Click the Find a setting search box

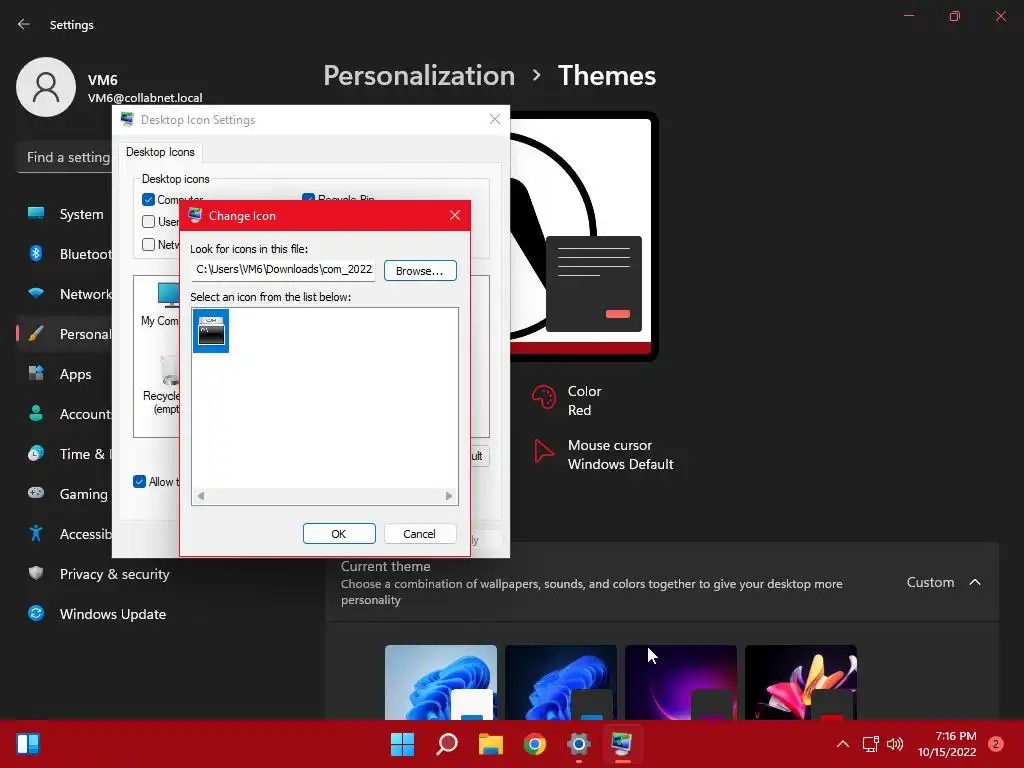click(65, 157)
